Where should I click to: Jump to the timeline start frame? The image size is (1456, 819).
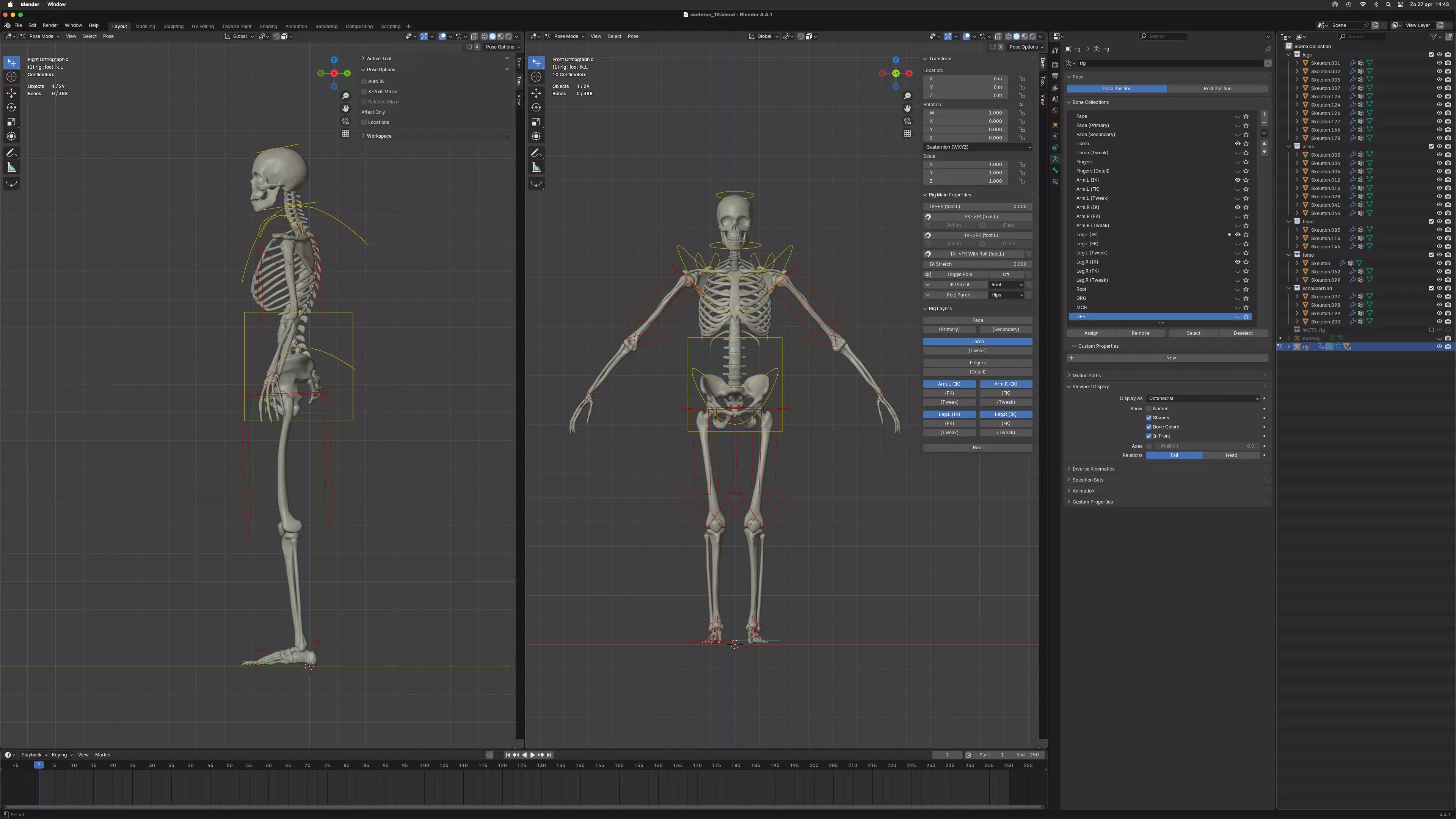tap(508, 755)
